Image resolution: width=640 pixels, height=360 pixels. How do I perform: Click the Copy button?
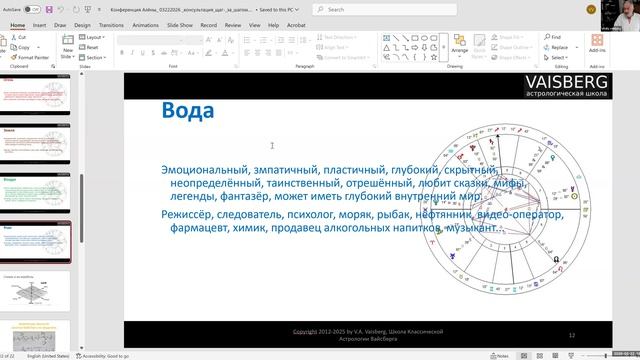(20, 47)
